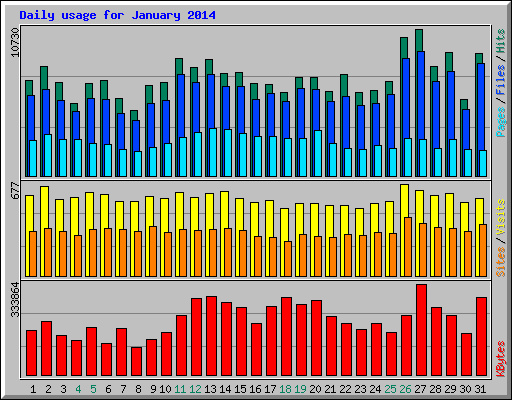Select day 1 on the x-axis
This screenshot has height=400, width=512.
pyautogui.click(x=33, y=389)
